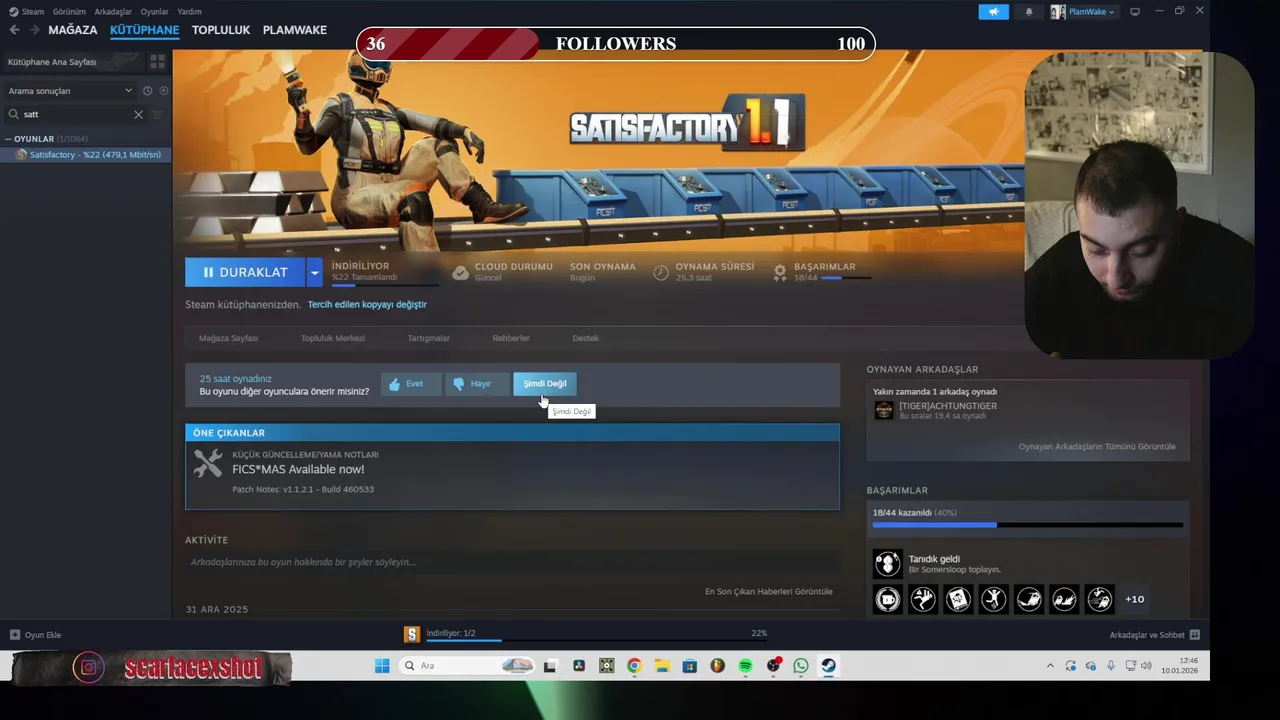This screenshot has width=1280, height=720.
Task: Go to the MAĞAZA tab
Action: click(x=73, y=30)
